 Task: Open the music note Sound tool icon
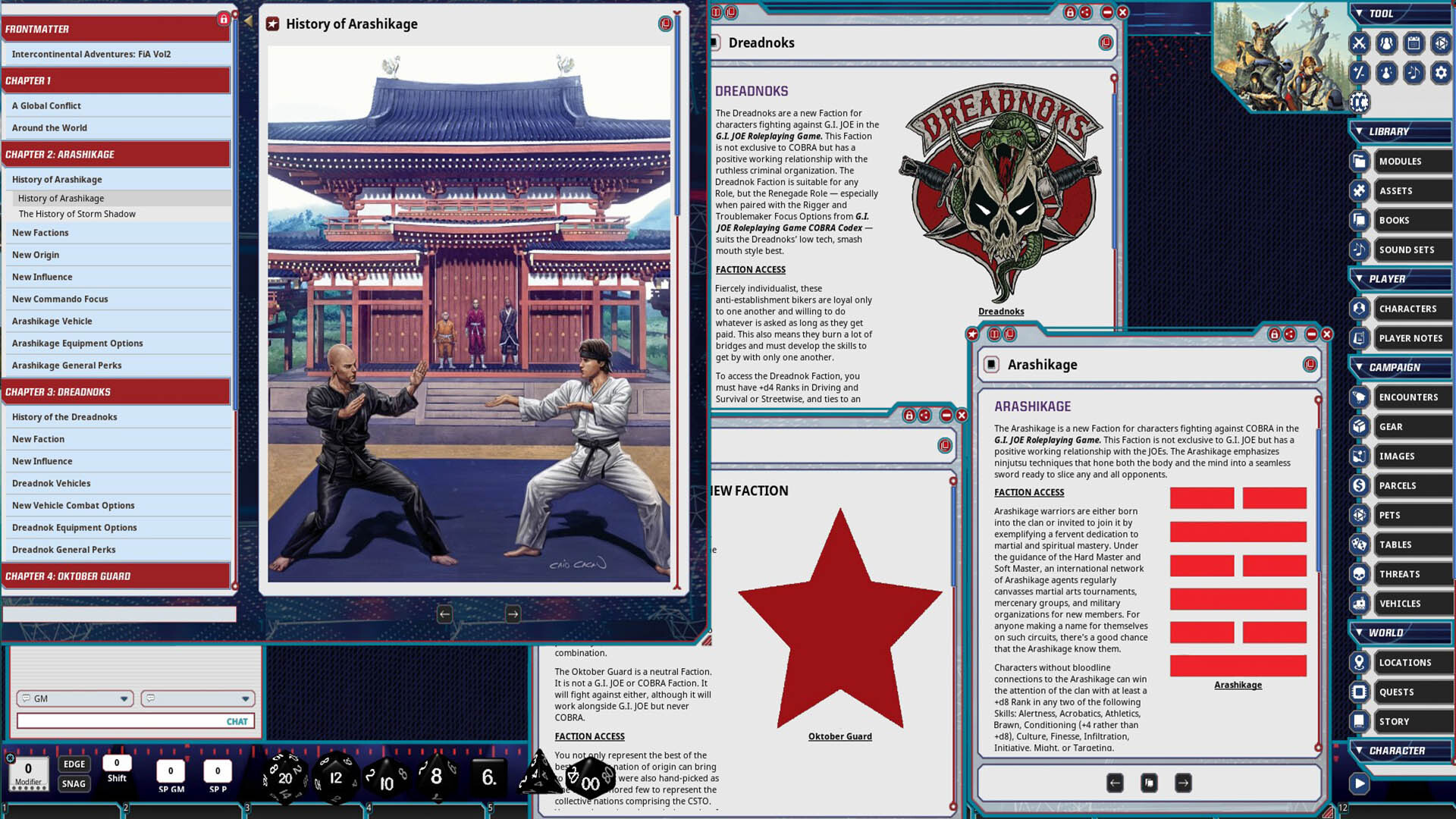pyautogui.click(x=1414, y=74)
